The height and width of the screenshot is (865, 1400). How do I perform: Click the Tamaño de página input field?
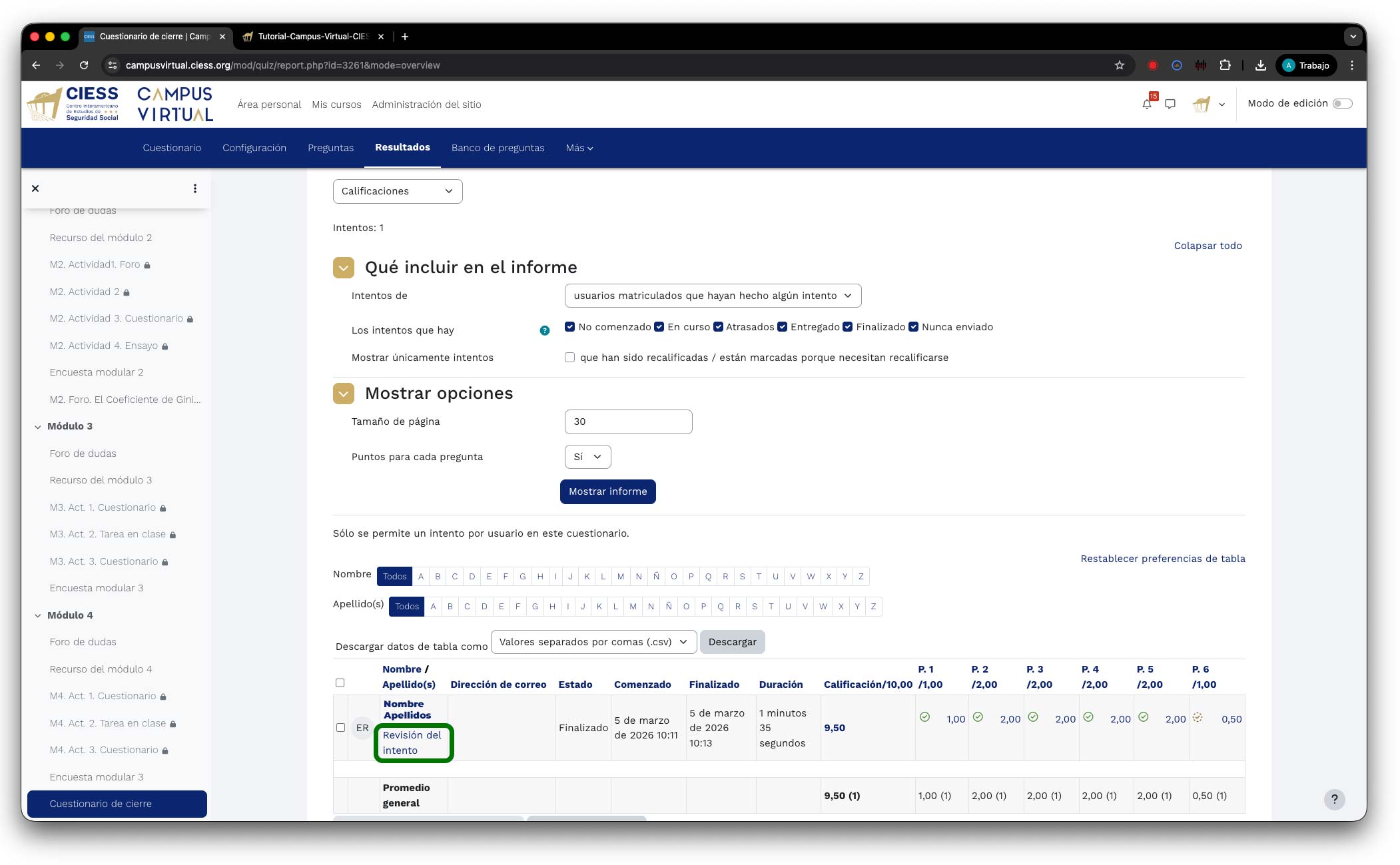click(627, 422)
